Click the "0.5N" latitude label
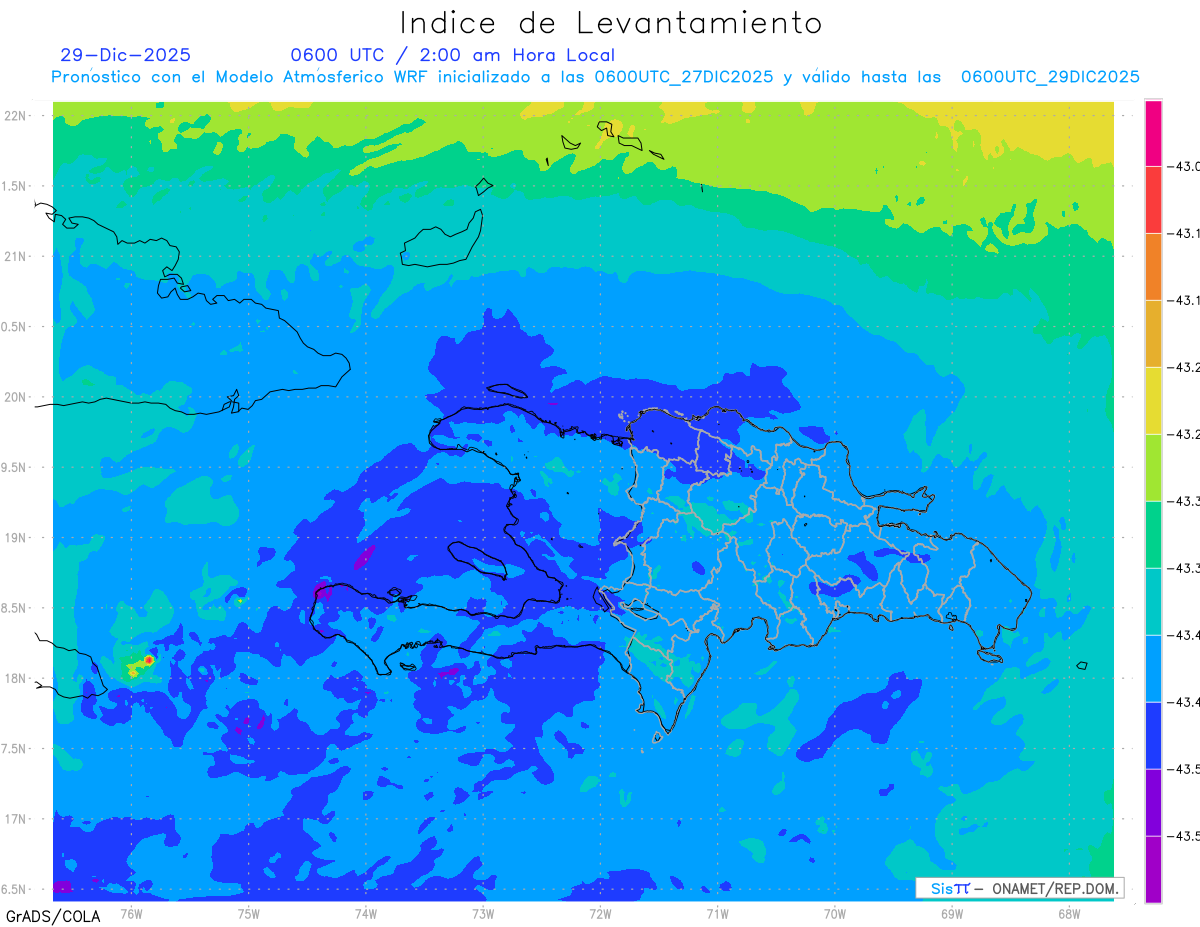Viewport: 1200px width, 927px height. (x=16, y=327)
